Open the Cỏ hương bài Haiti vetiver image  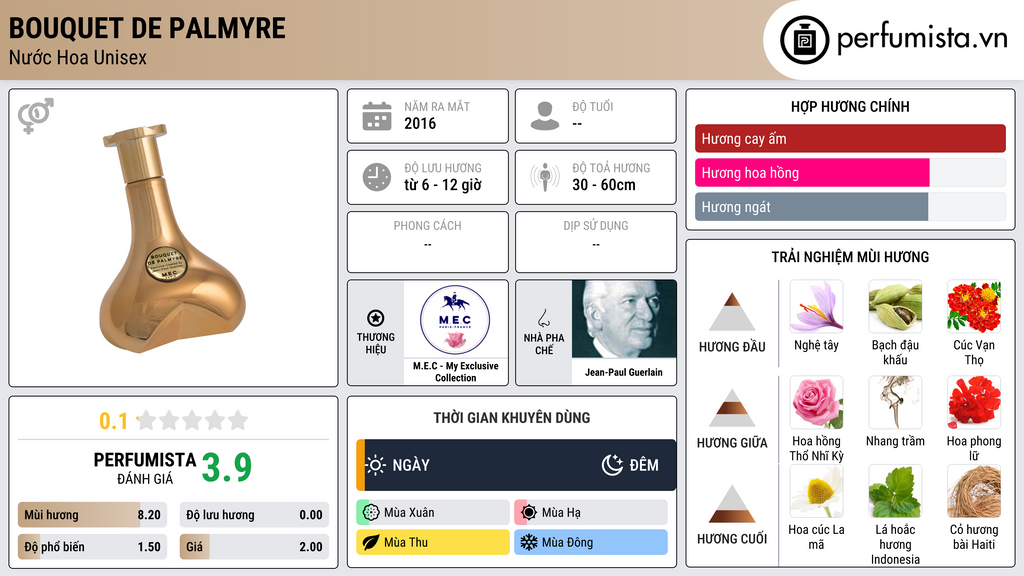[974, 491]
